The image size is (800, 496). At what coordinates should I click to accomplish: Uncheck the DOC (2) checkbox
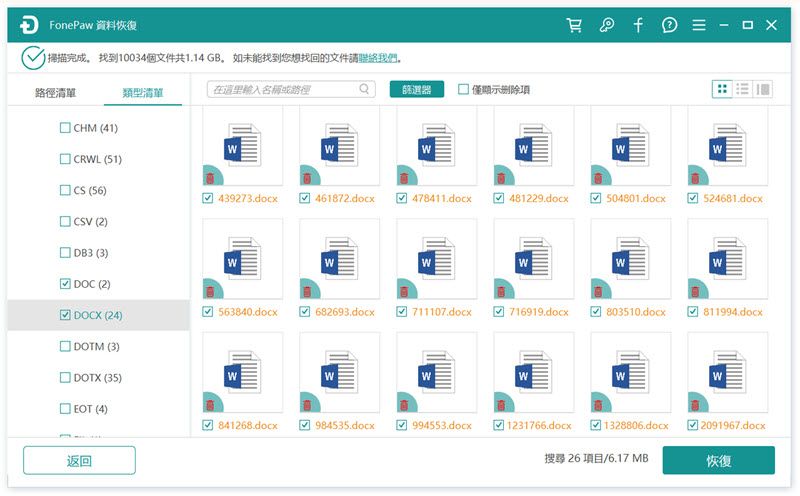point(65,283)
